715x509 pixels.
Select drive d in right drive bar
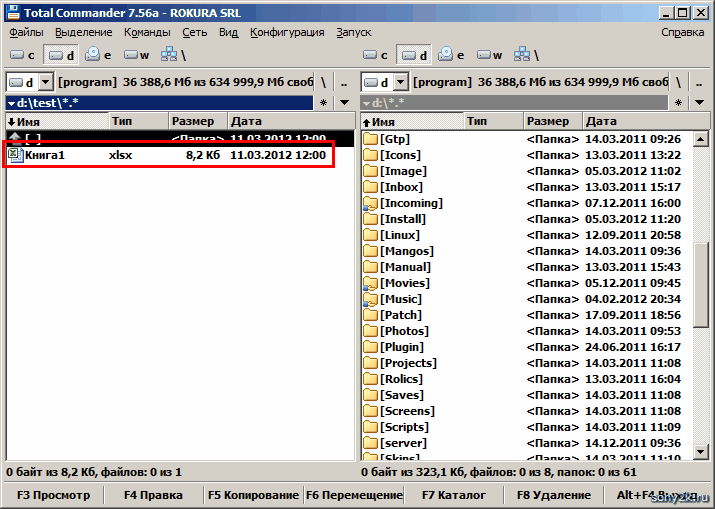tap(414, 55)
